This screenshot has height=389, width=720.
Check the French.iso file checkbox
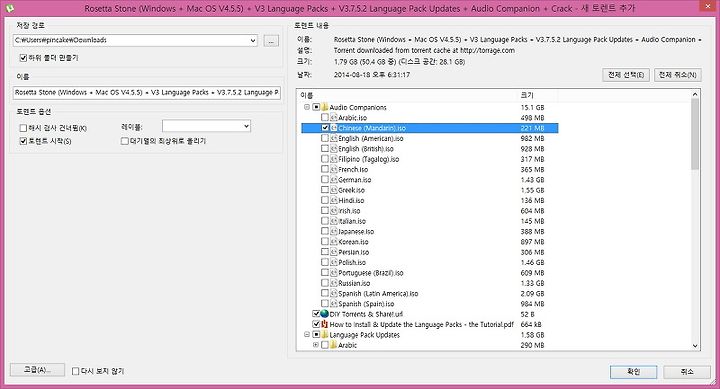point(325,169)
